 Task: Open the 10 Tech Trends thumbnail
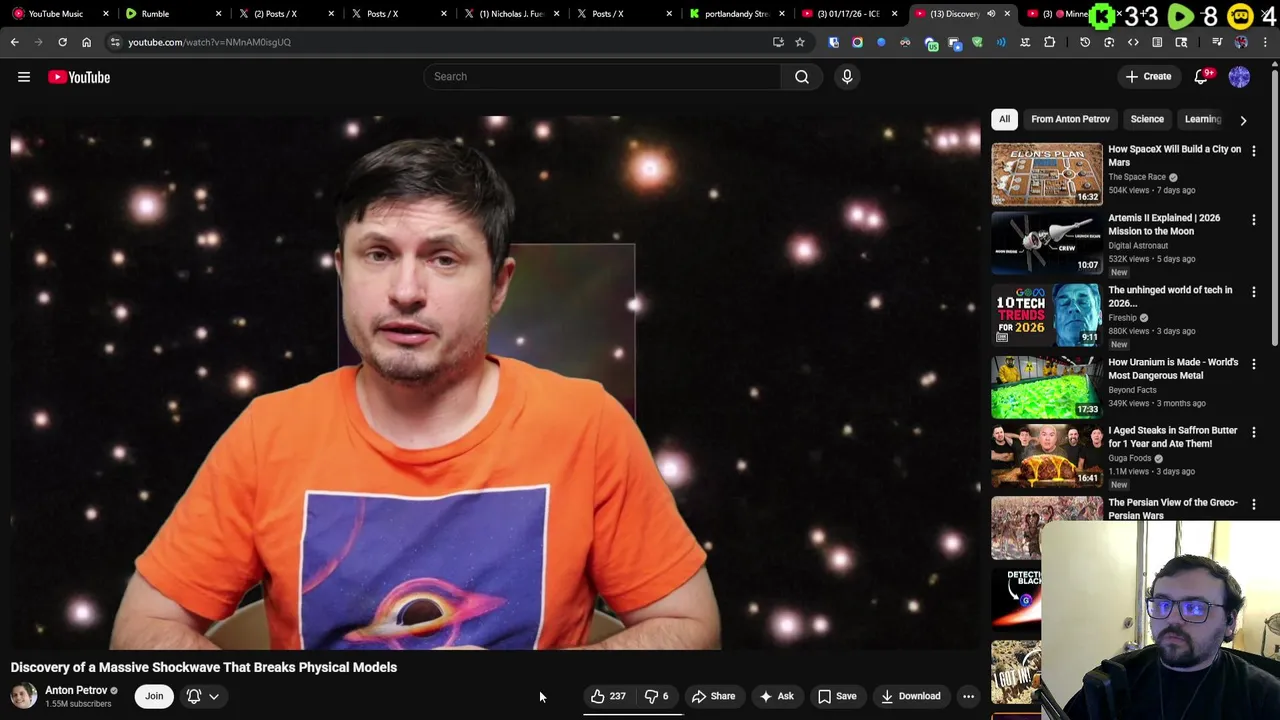(x=1047, y=315)
